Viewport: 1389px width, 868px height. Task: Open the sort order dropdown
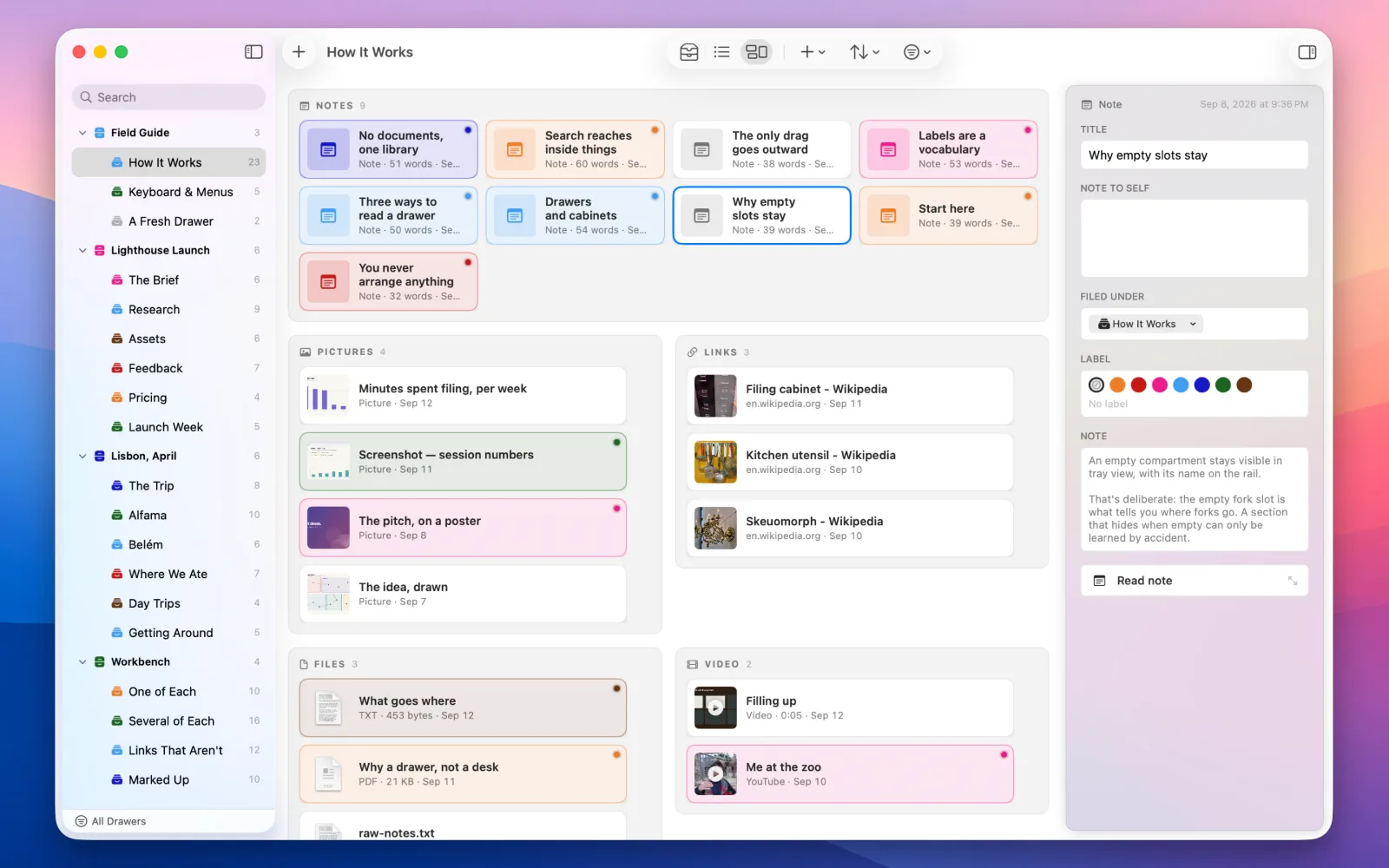(x=865, y=52)
